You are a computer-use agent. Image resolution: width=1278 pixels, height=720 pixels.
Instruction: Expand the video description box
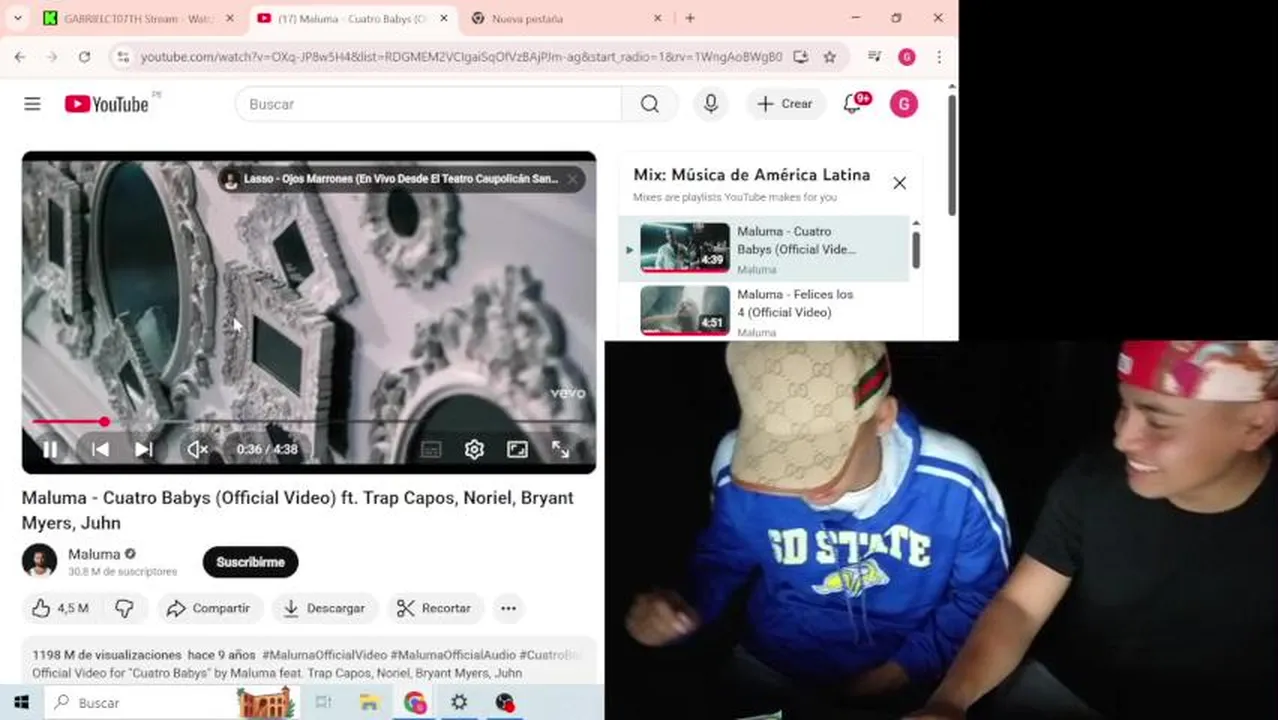click(309, 662)
